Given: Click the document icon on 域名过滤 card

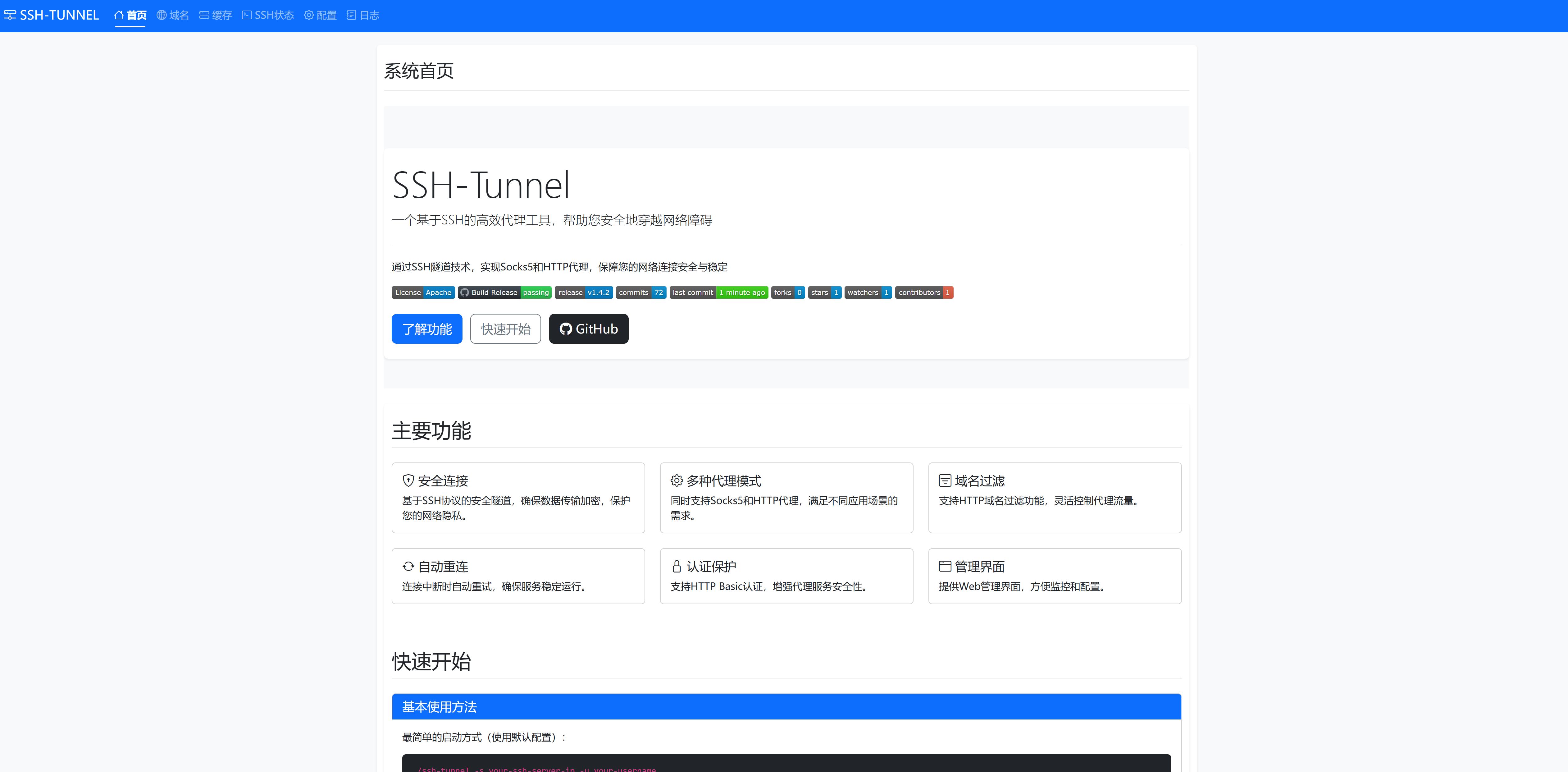Looking at the screenshot, I should tap(945, 480).
